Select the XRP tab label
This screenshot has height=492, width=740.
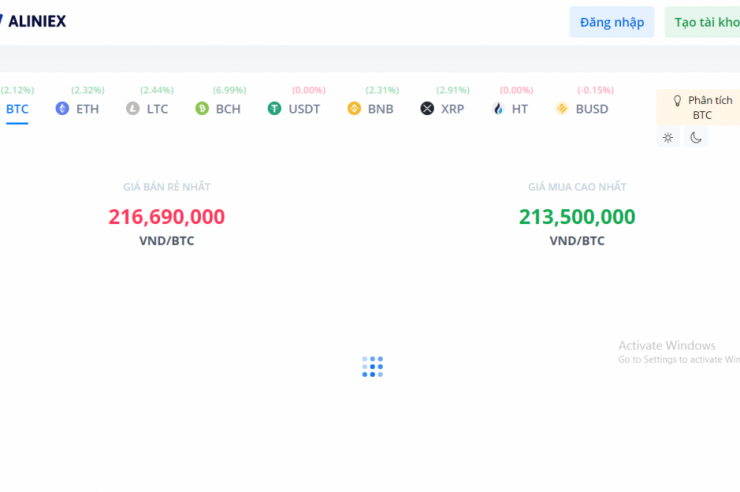tap(453, 109)
